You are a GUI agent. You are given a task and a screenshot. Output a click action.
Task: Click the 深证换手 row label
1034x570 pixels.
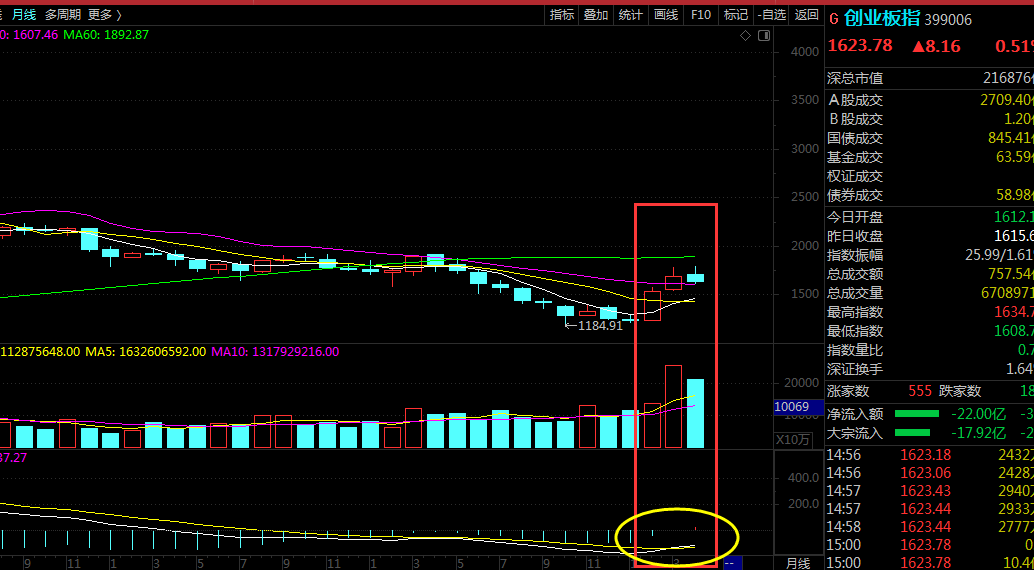tap(855, 369)
